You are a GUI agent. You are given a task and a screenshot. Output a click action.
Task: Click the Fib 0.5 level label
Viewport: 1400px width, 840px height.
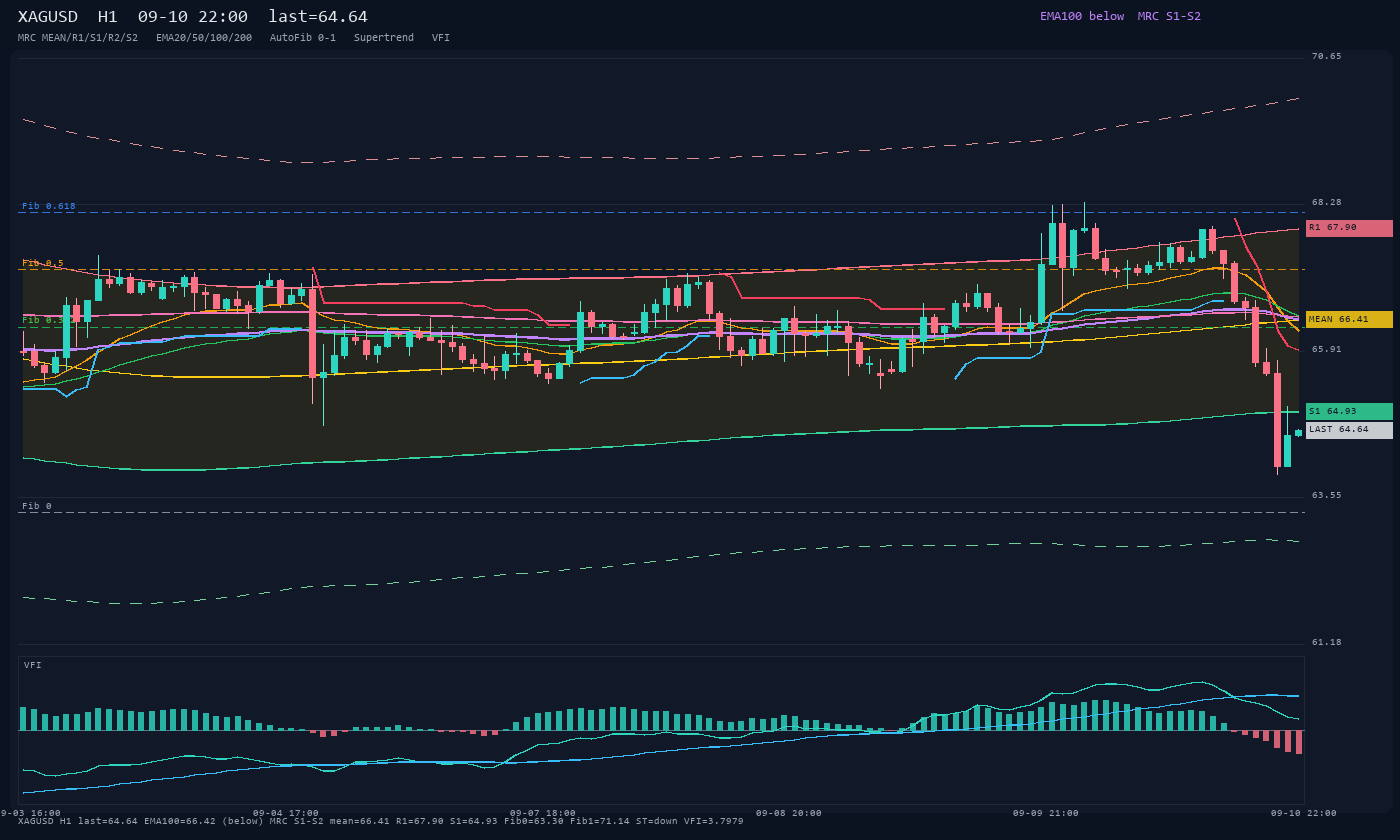[43, 263]
